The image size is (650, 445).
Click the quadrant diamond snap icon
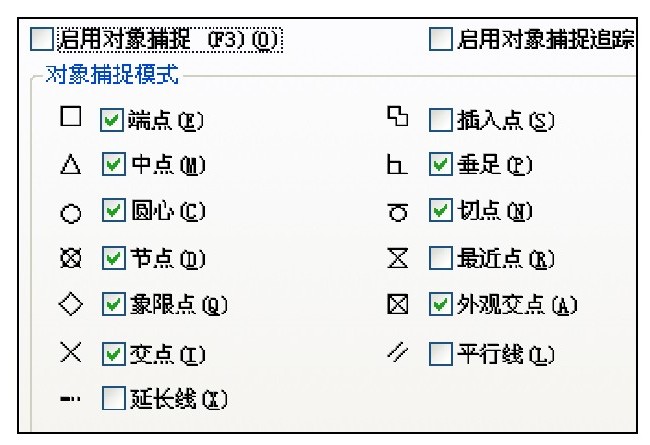[70, 305]
